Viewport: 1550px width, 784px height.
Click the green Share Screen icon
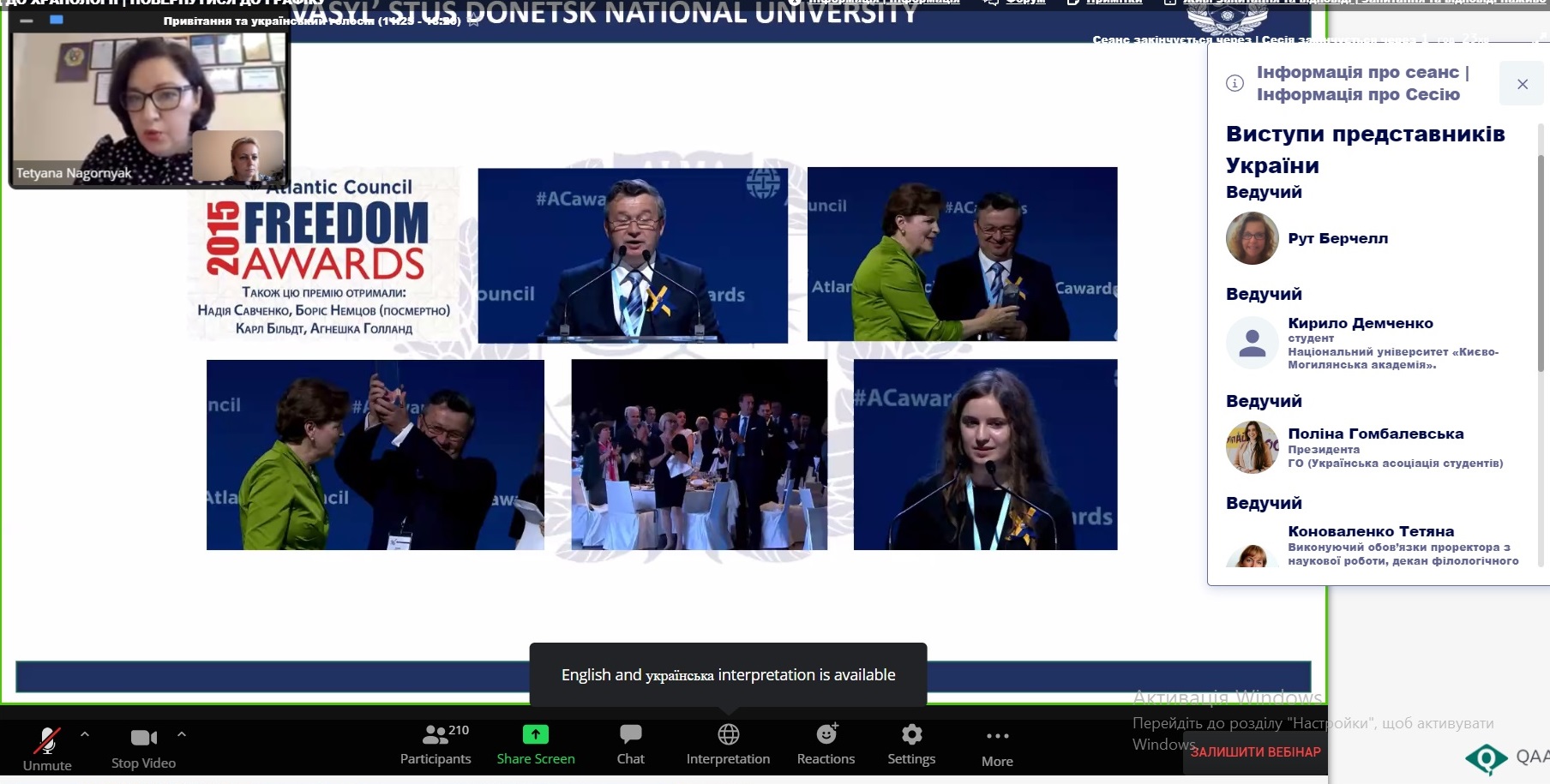536,734
